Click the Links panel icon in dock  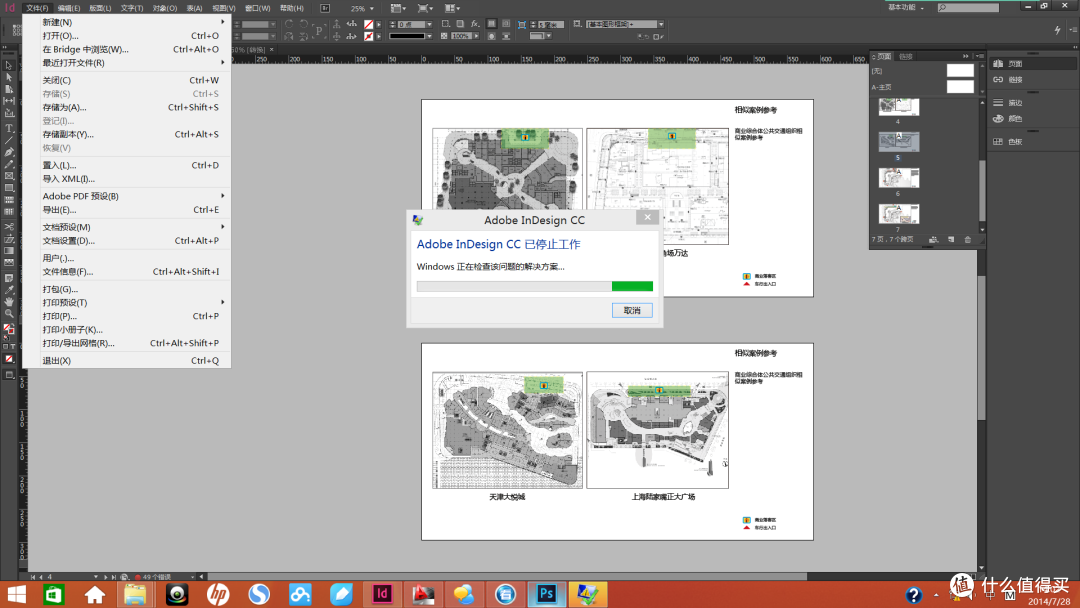[998, 80]
